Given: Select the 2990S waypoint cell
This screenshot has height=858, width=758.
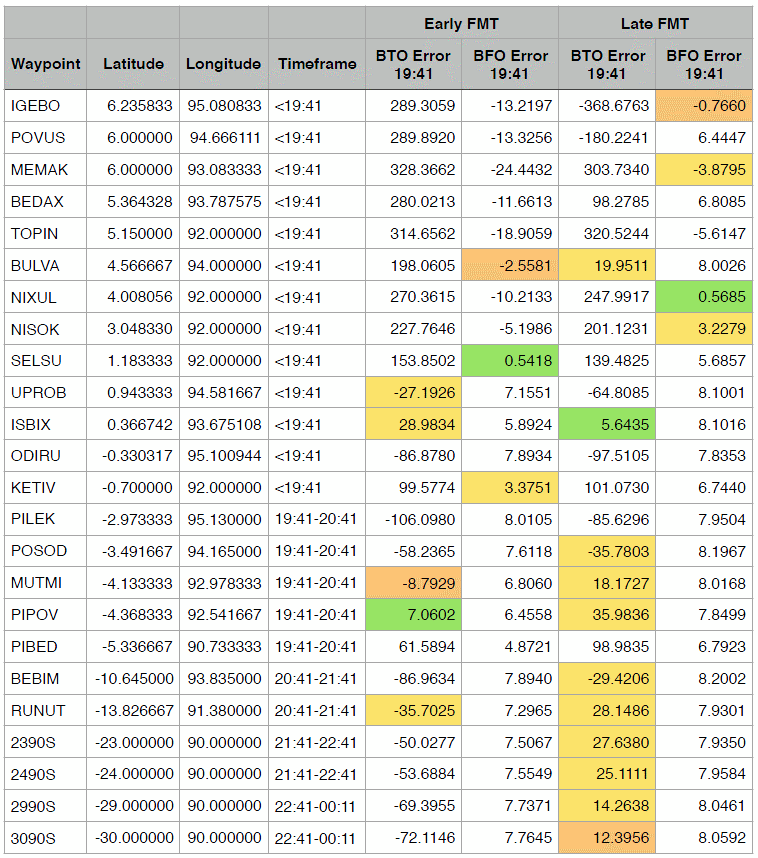Looking at the screenshot, I should click(45, 806).
